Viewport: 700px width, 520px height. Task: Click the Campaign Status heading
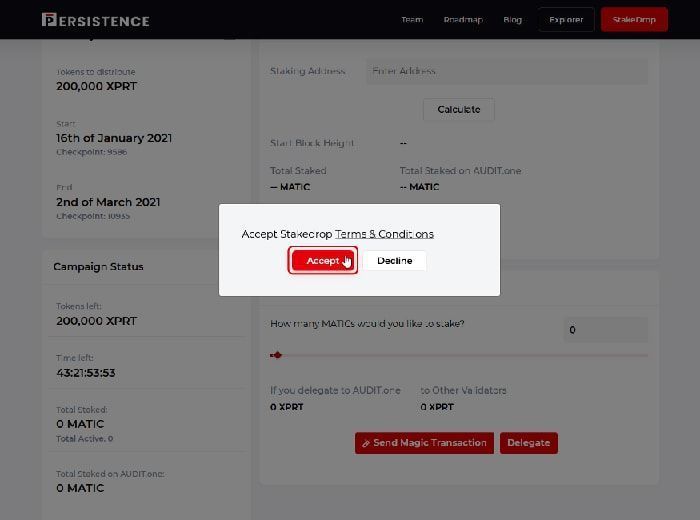tap(98, 266)
